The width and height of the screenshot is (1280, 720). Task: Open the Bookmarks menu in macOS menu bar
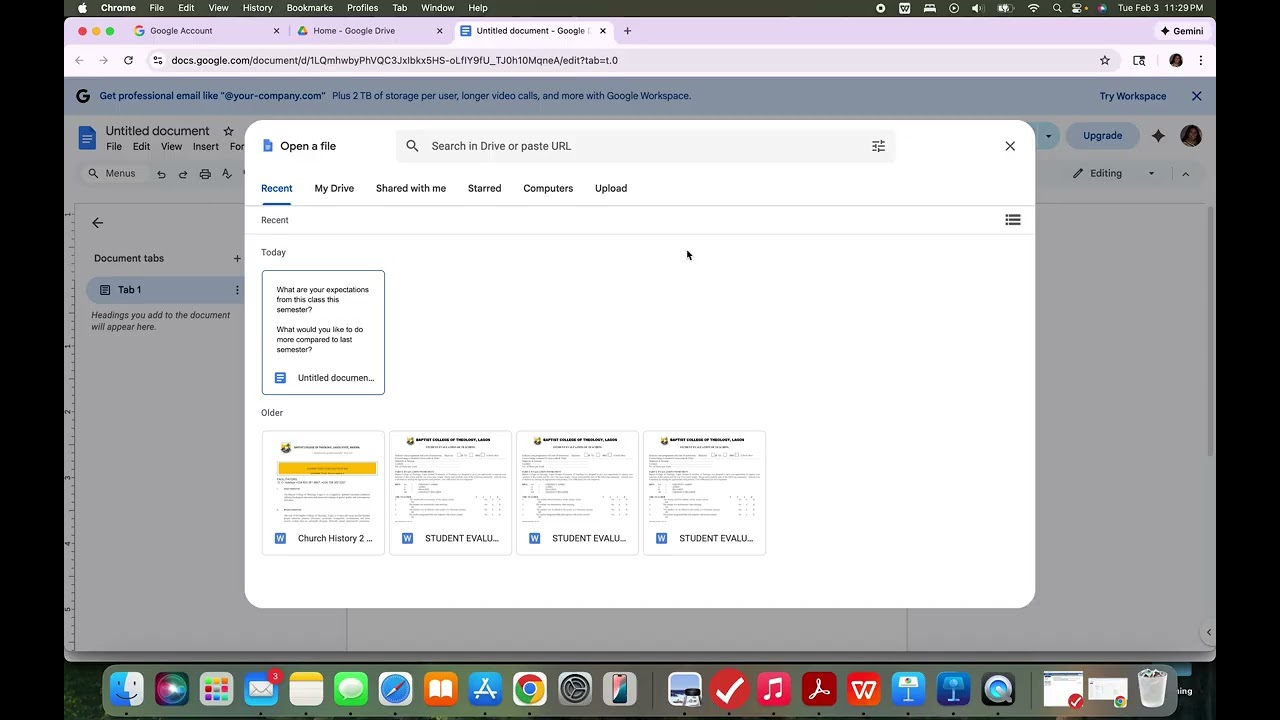pos(310,8)
